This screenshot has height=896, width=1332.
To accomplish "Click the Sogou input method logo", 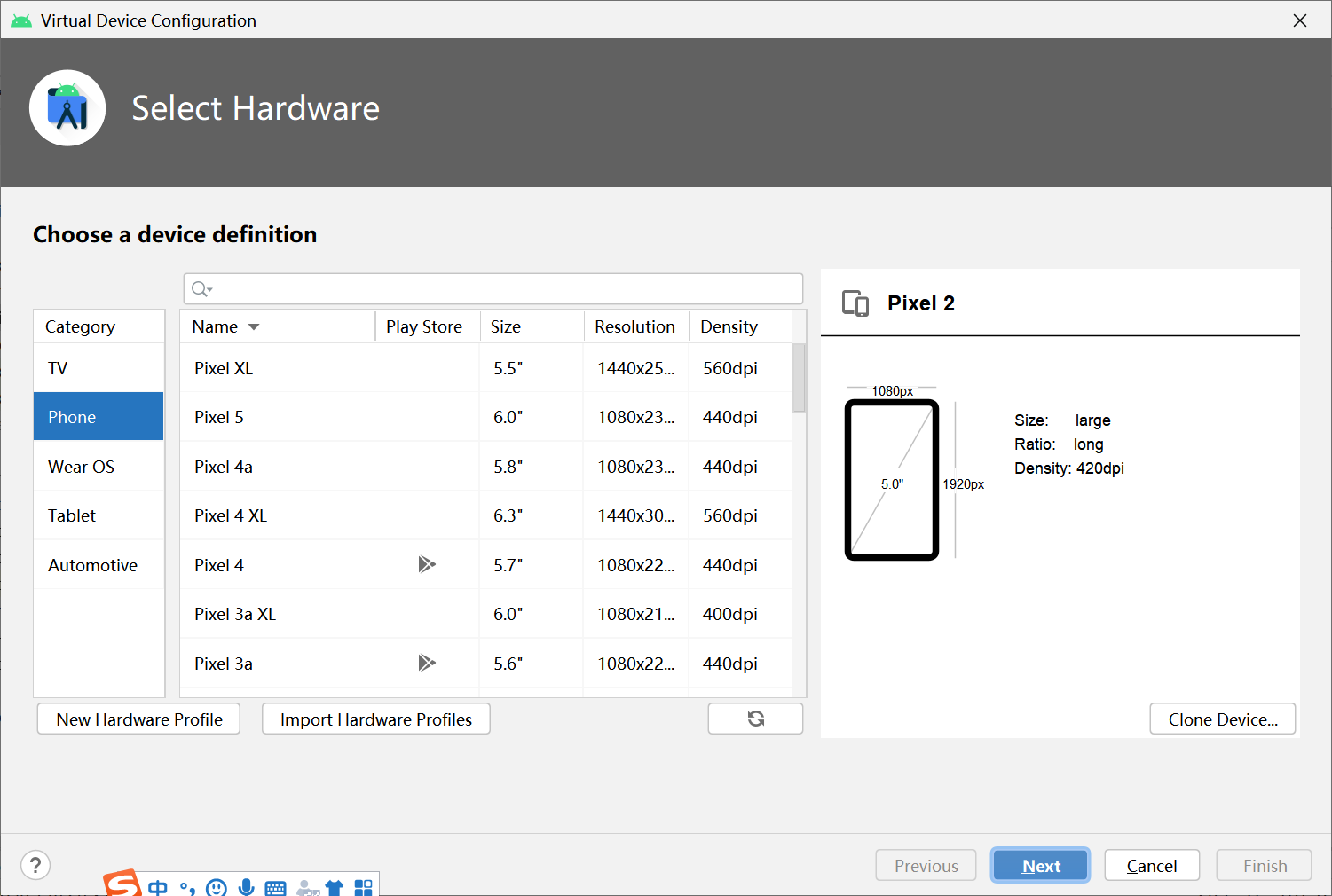I will click(x=122, y=884).
